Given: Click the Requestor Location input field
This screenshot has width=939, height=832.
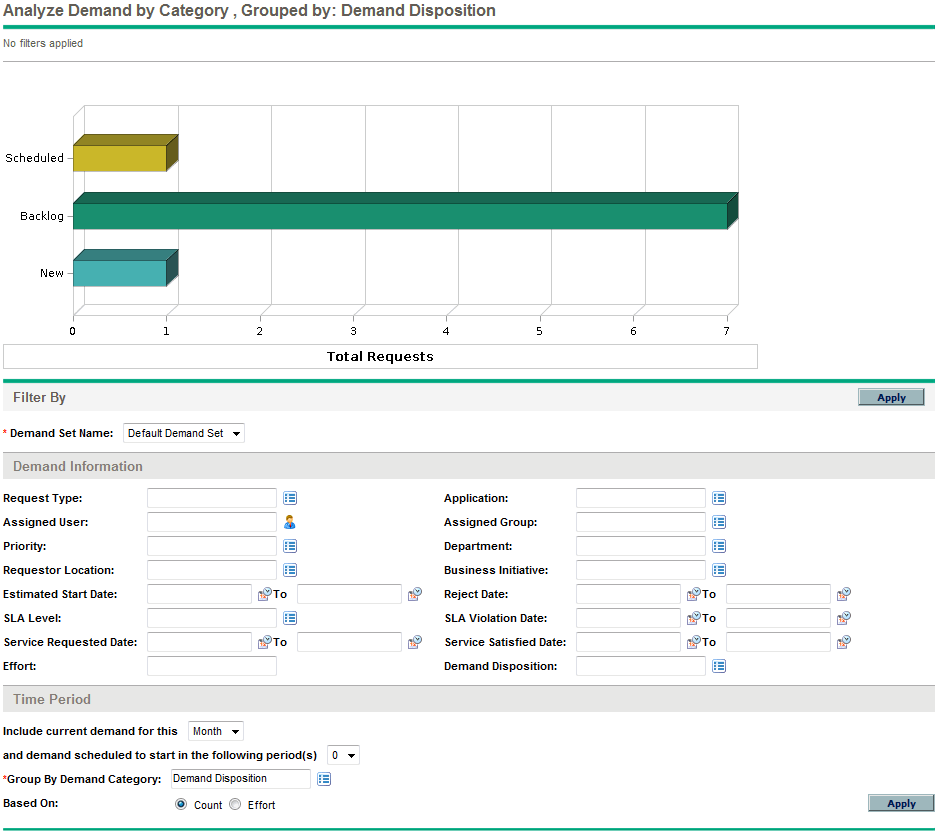Looking at the screenshot, I should 212,570.
